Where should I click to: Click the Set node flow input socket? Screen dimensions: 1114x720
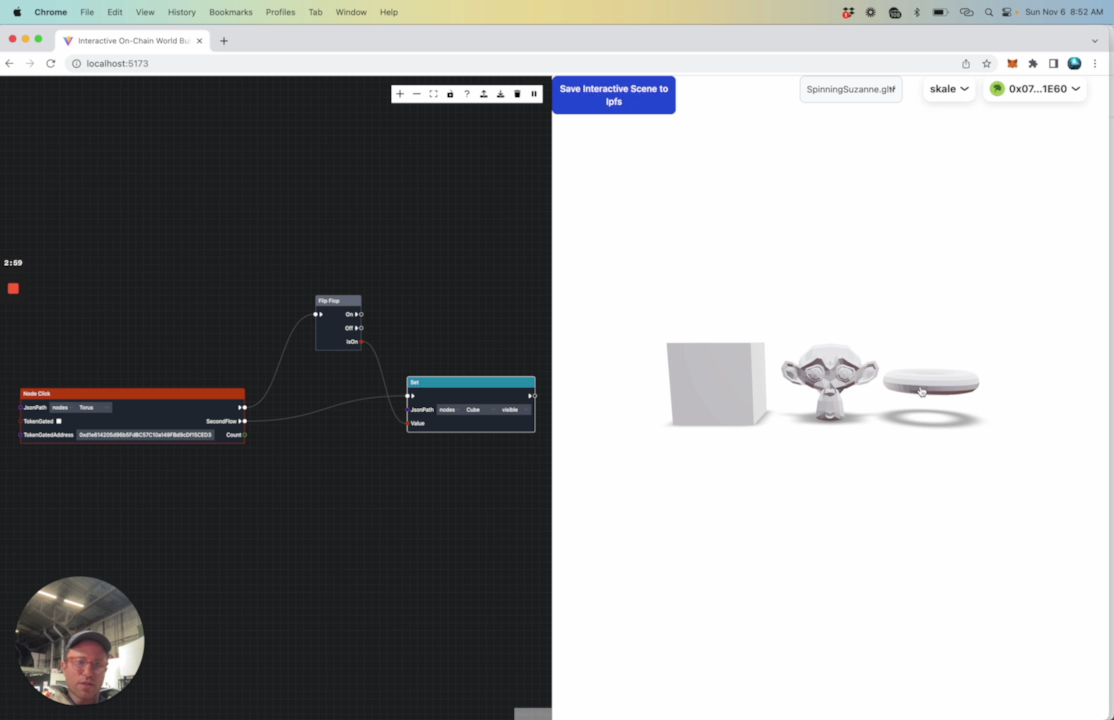(408, 396)
